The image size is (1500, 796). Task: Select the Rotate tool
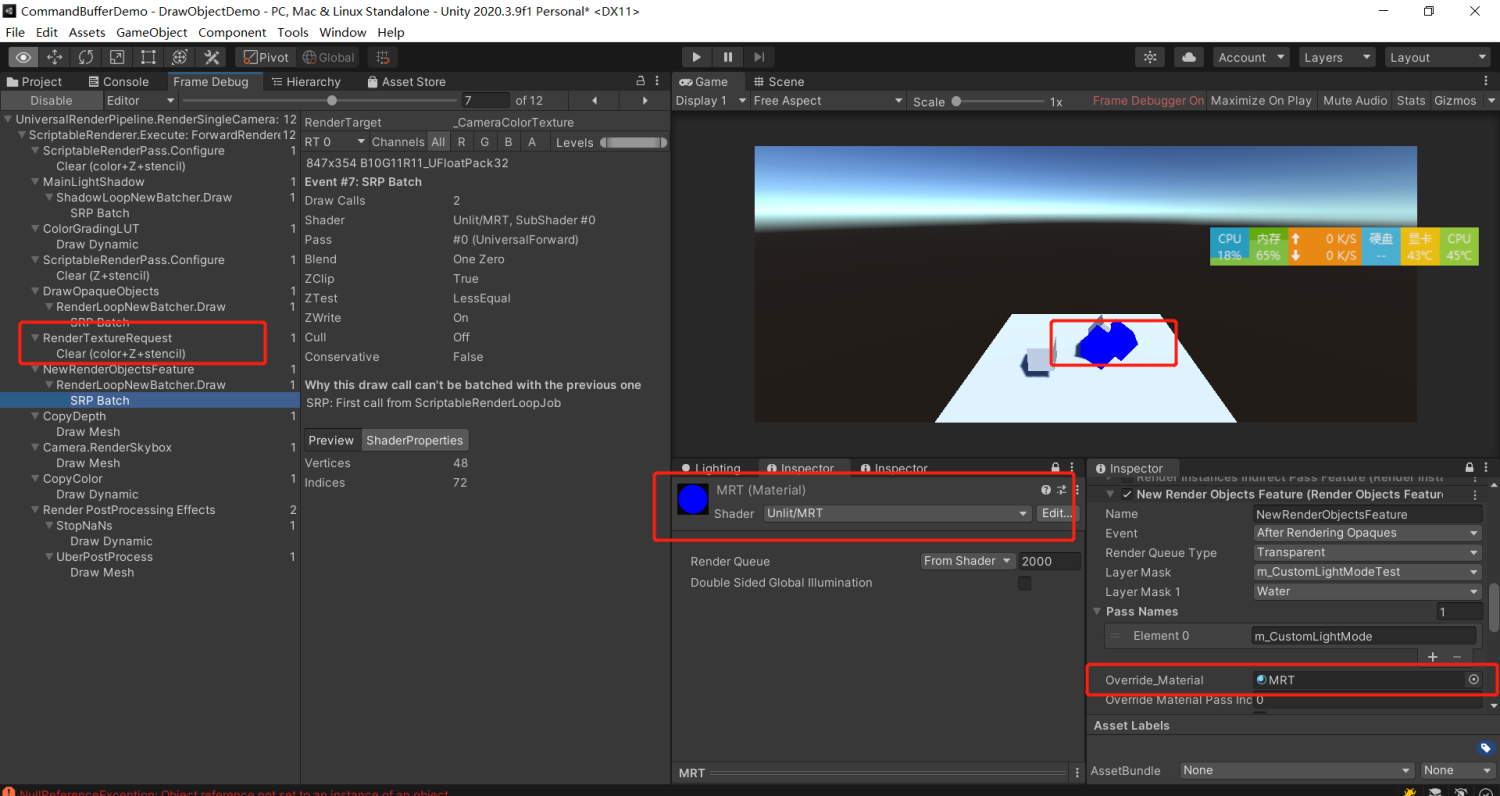coord(86,57)
